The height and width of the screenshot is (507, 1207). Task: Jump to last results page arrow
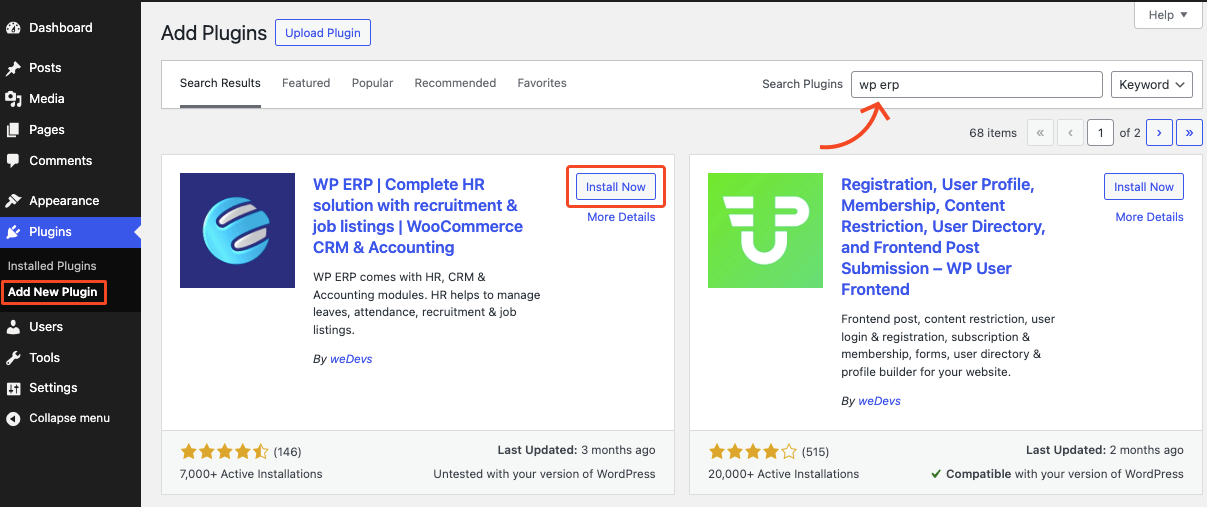coord(1189,132)
